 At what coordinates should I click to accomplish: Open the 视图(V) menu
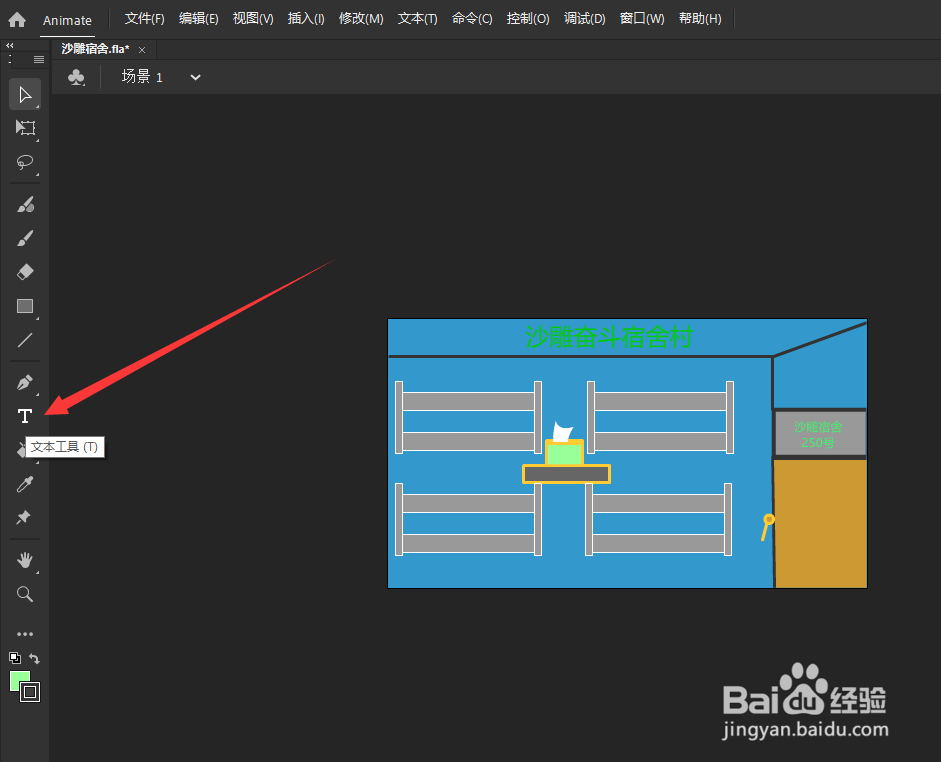tap(253, 19)
